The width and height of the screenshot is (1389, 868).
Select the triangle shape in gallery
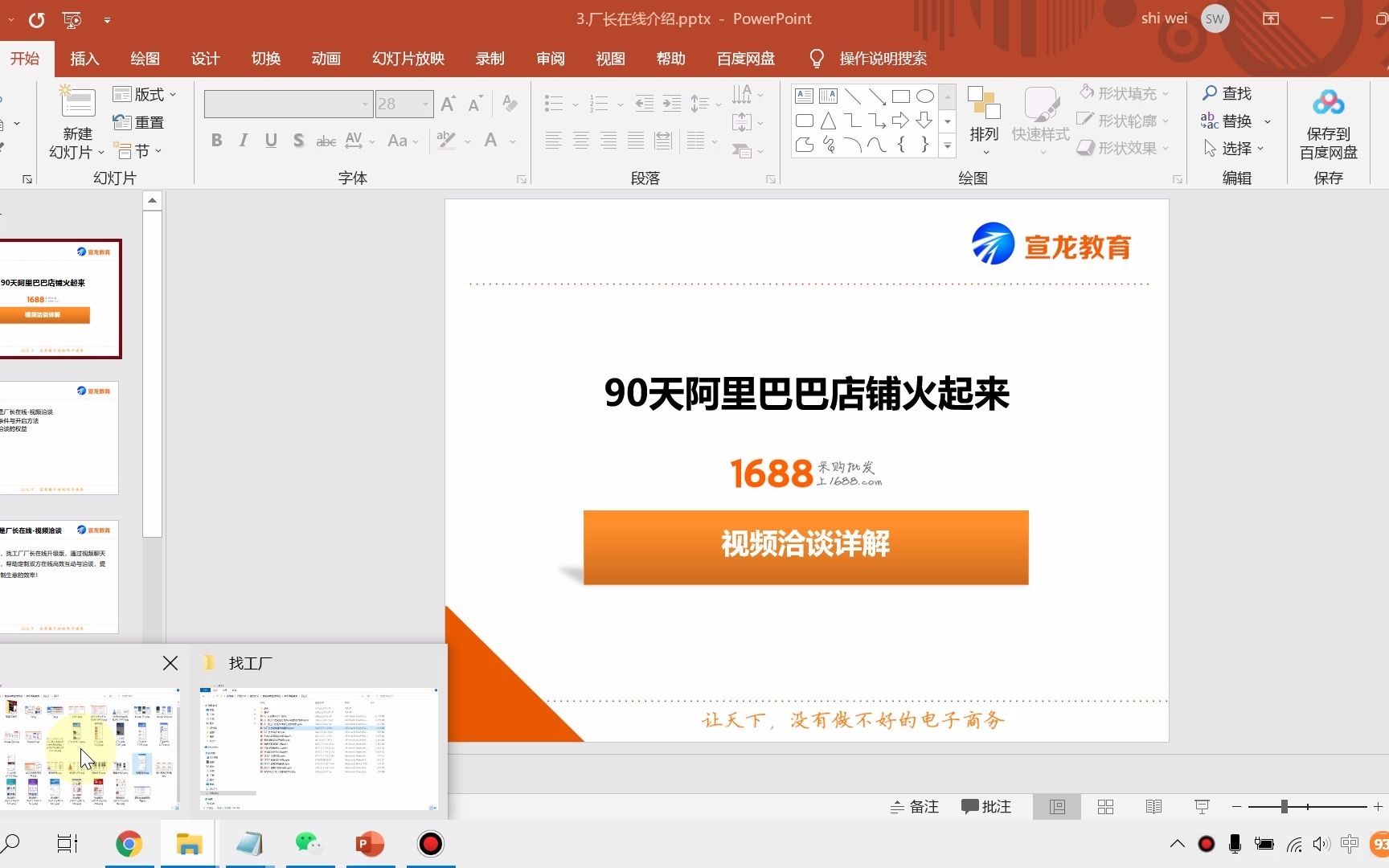828,121
